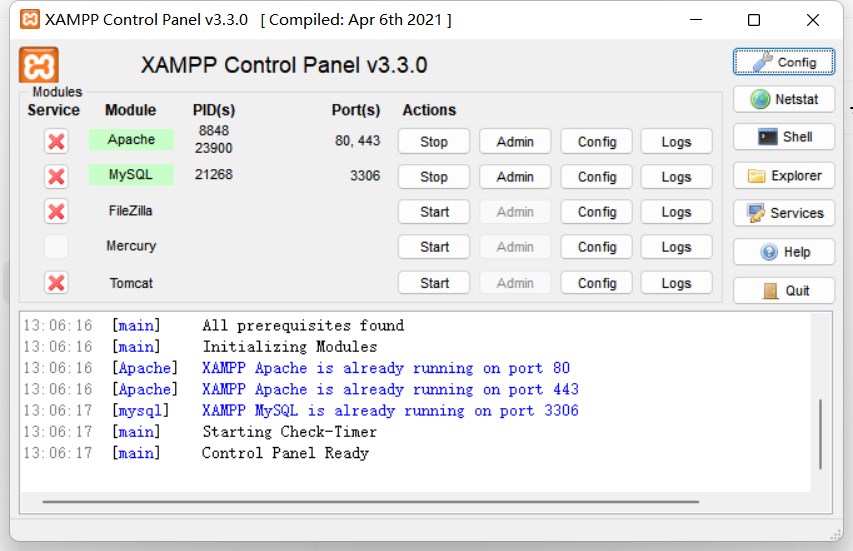
Task: Click log line 'Initializing Modules'
Action: [x=290, y=346]
